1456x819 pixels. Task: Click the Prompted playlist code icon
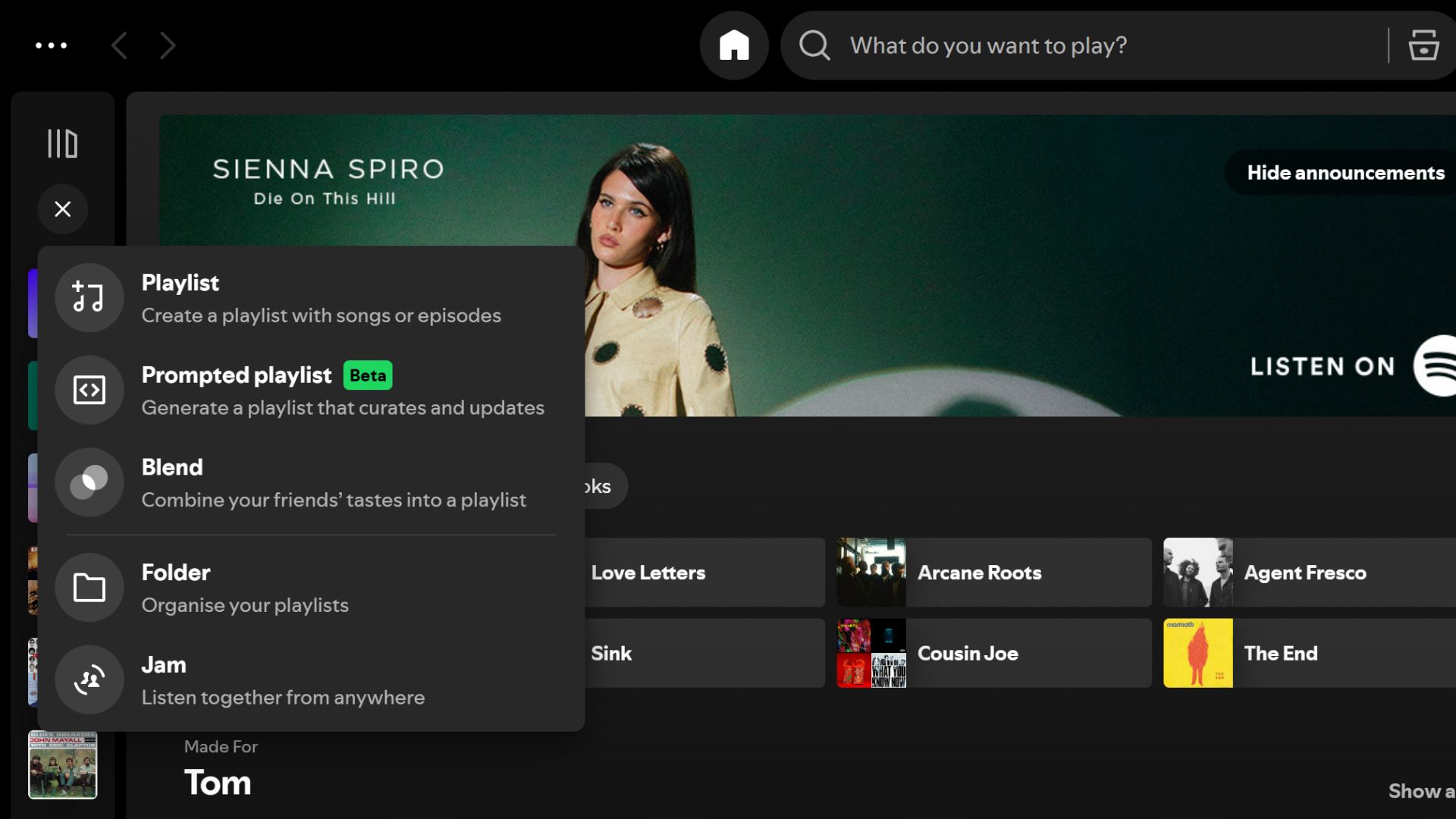click(89, 390)
